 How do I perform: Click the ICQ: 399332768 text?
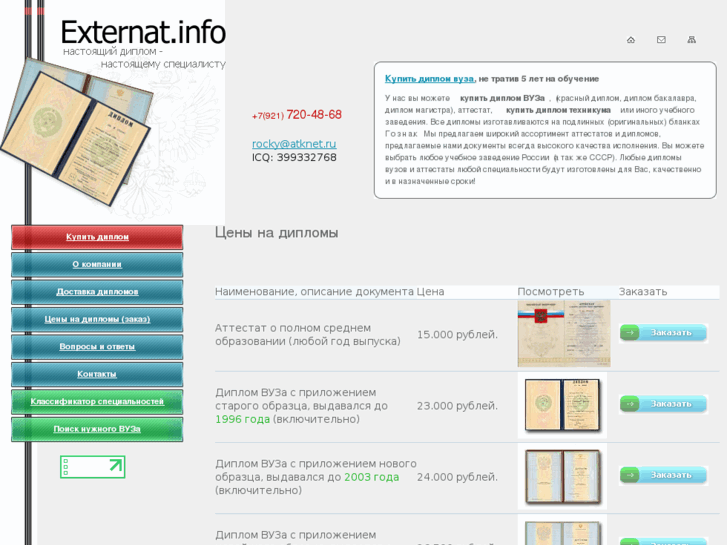pos(294,158)
